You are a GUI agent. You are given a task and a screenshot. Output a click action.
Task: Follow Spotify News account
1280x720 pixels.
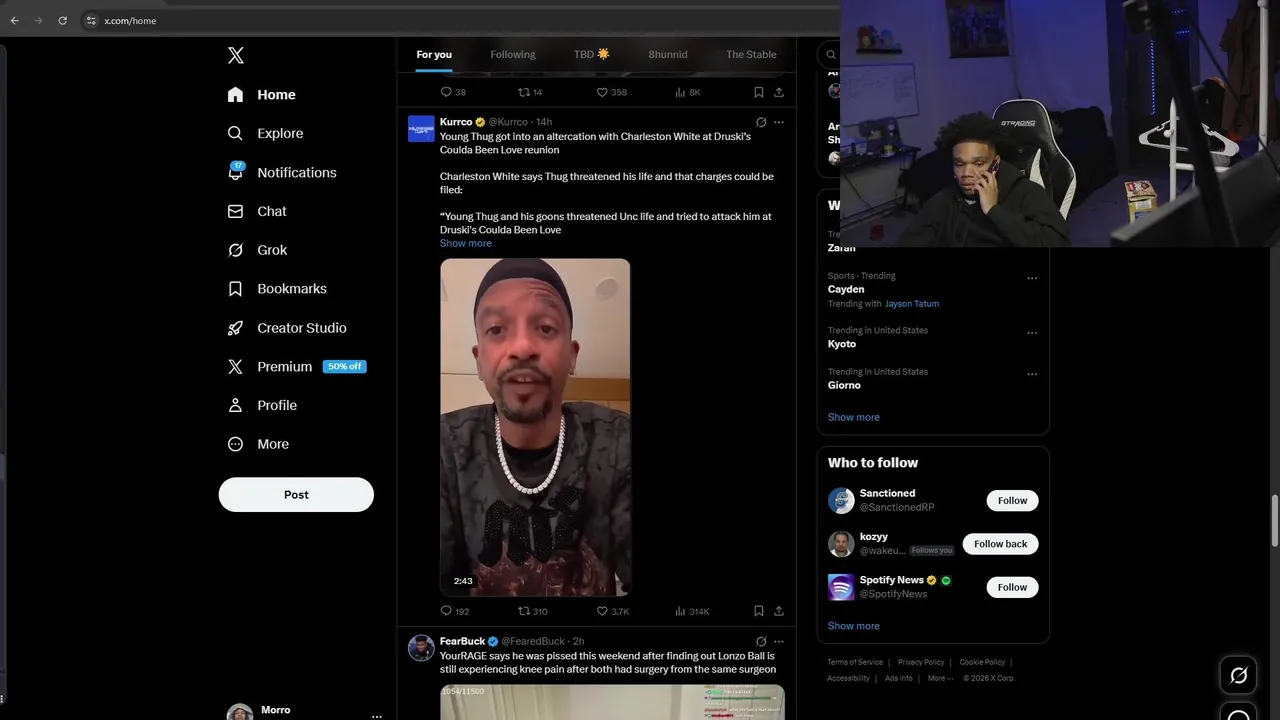[1012, 587]
